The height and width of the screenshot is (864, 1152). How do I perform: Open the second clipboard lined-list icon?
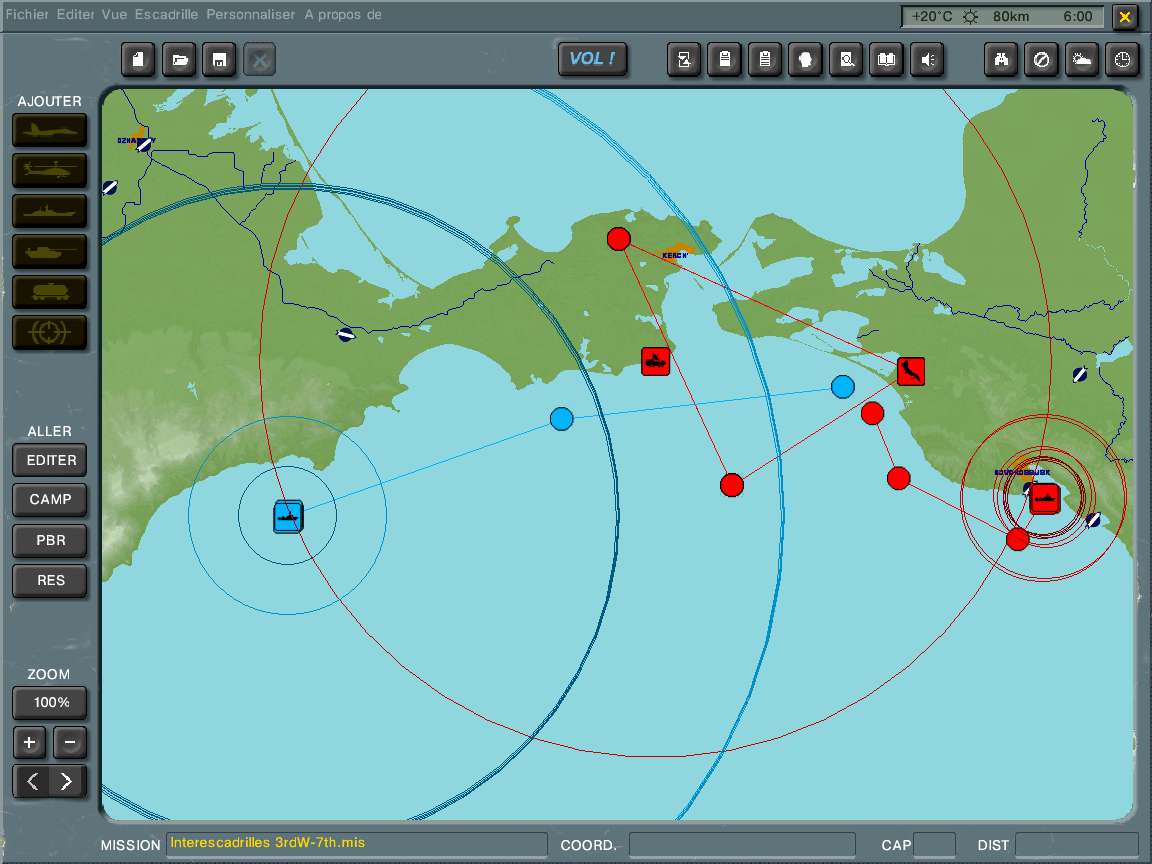point(765,60)
